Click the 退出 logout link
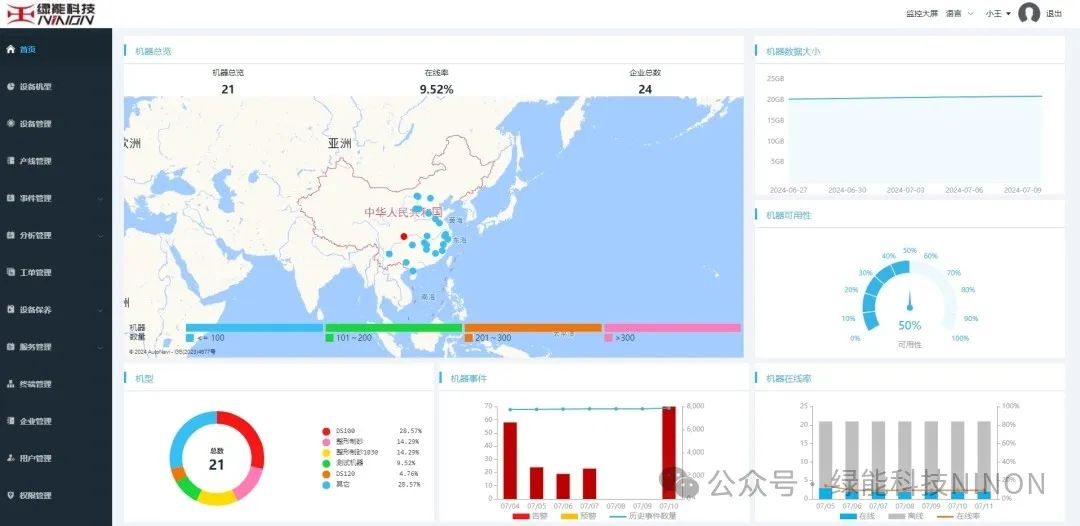 pos(1054,14)
